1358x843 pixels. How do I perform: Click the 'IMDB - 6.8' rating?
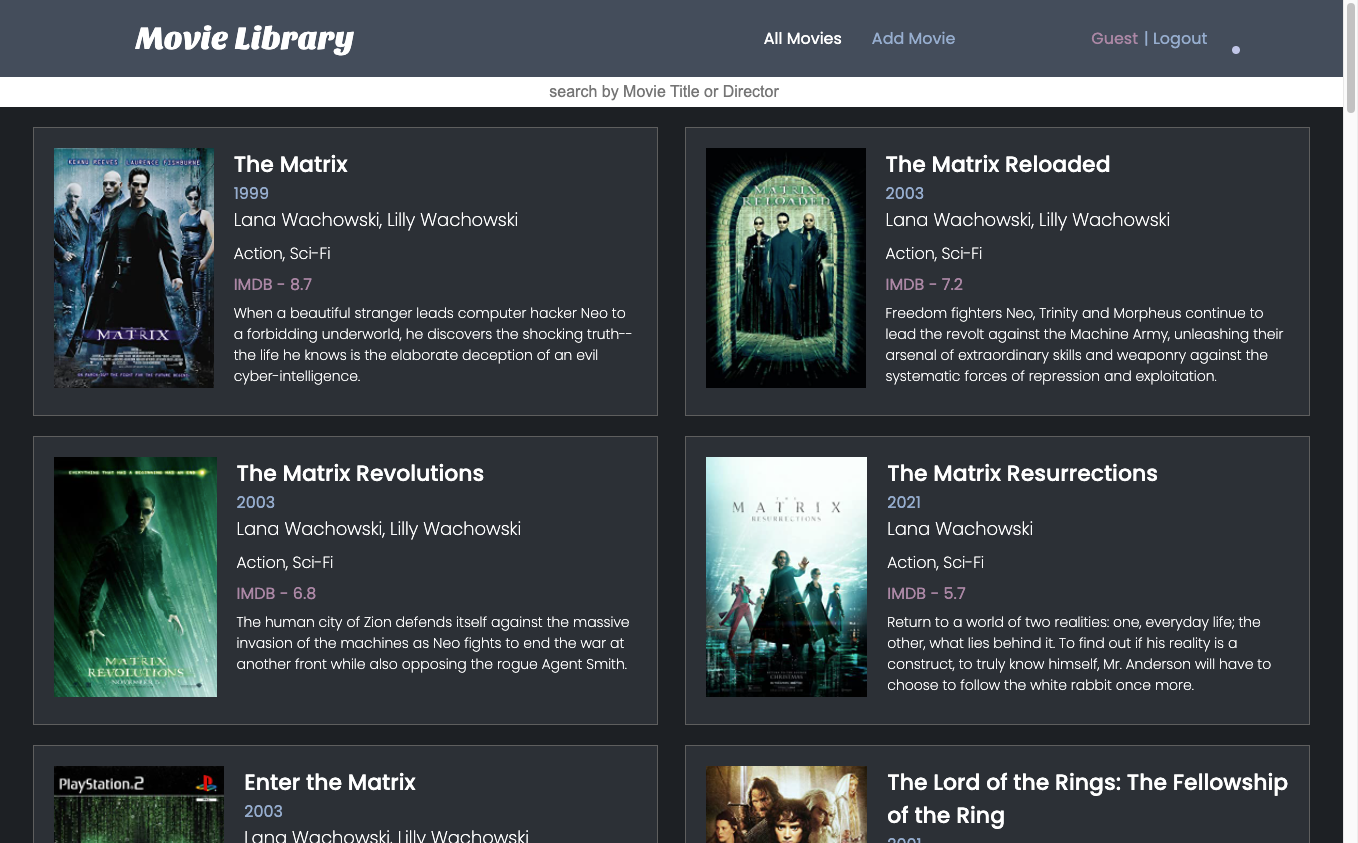[276, 593]
